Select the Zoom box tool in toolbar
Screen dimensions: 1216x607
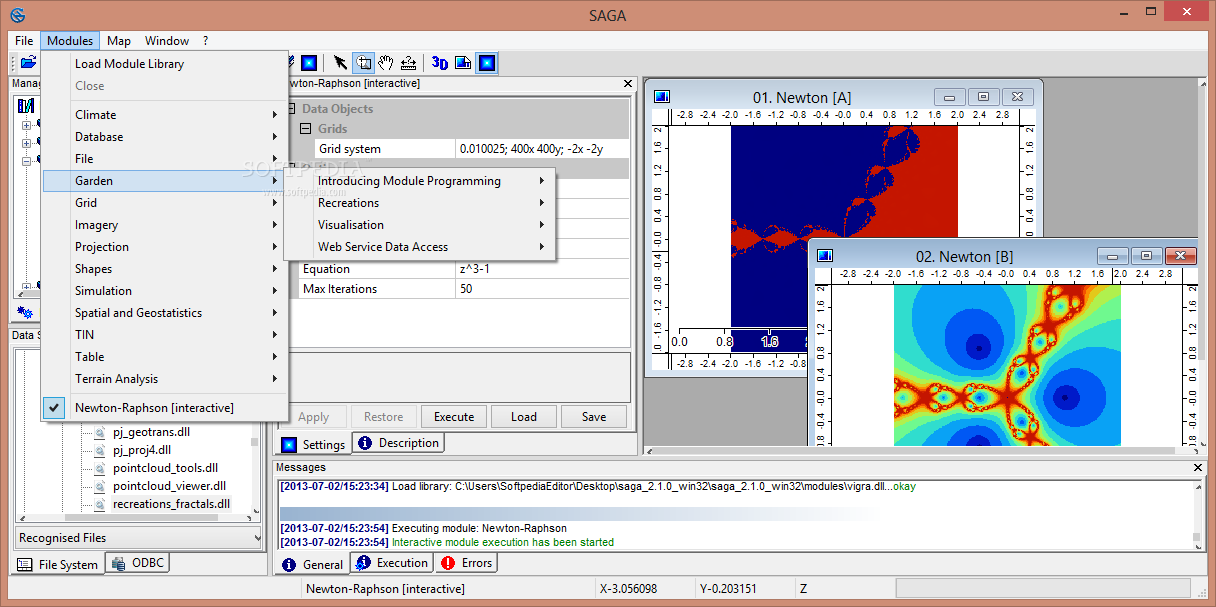364,63
